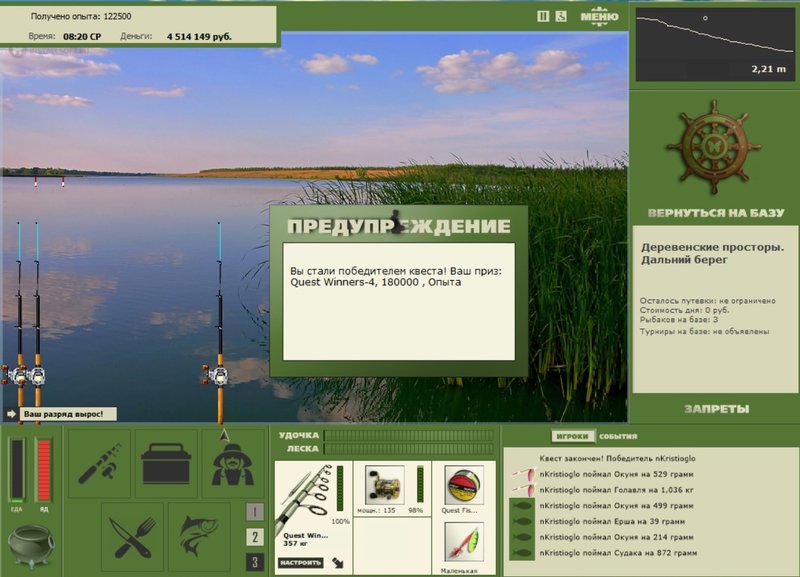Click the ship's wheel icon

[x=713, y=147]
